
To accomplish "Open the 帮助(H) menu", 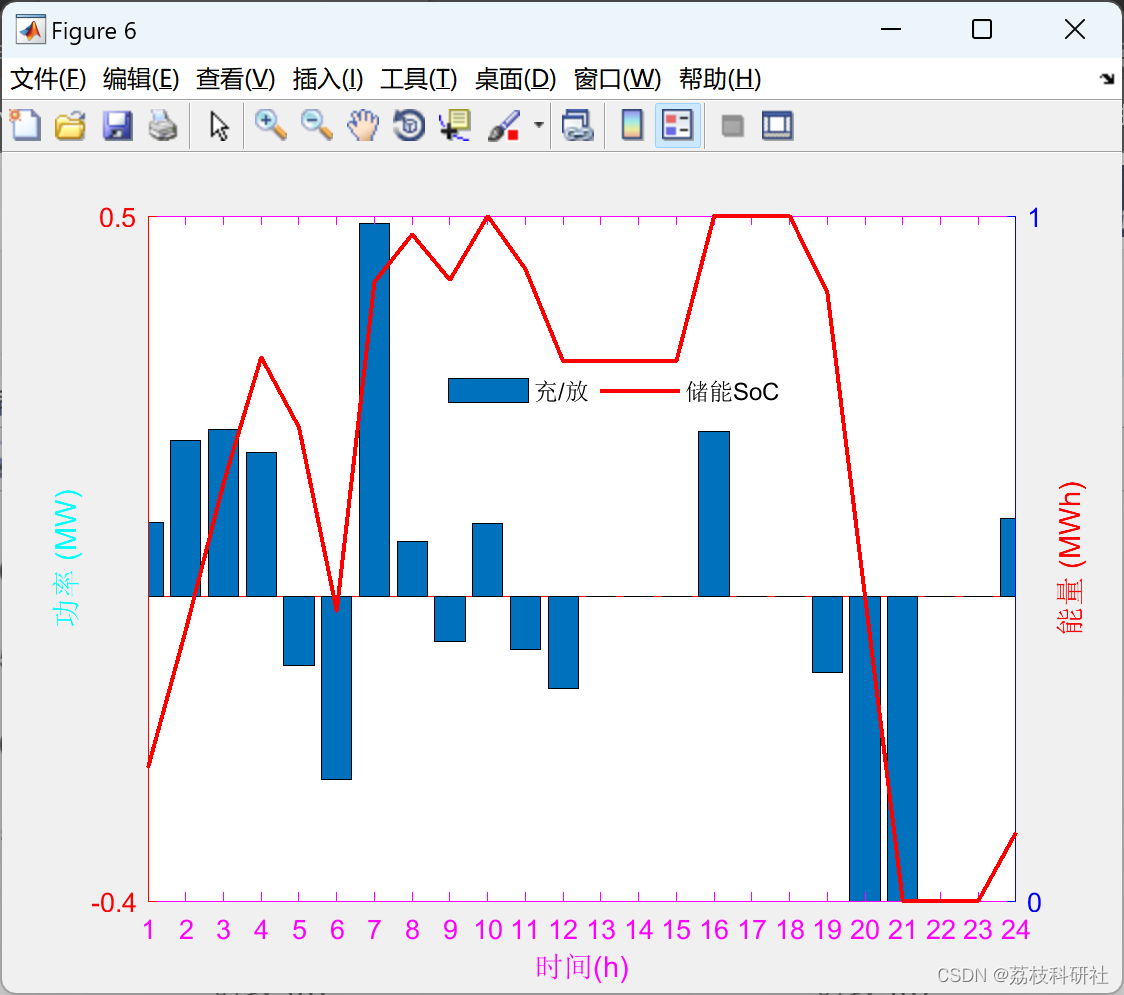I will pyautogui.click(x=720, y=79).
